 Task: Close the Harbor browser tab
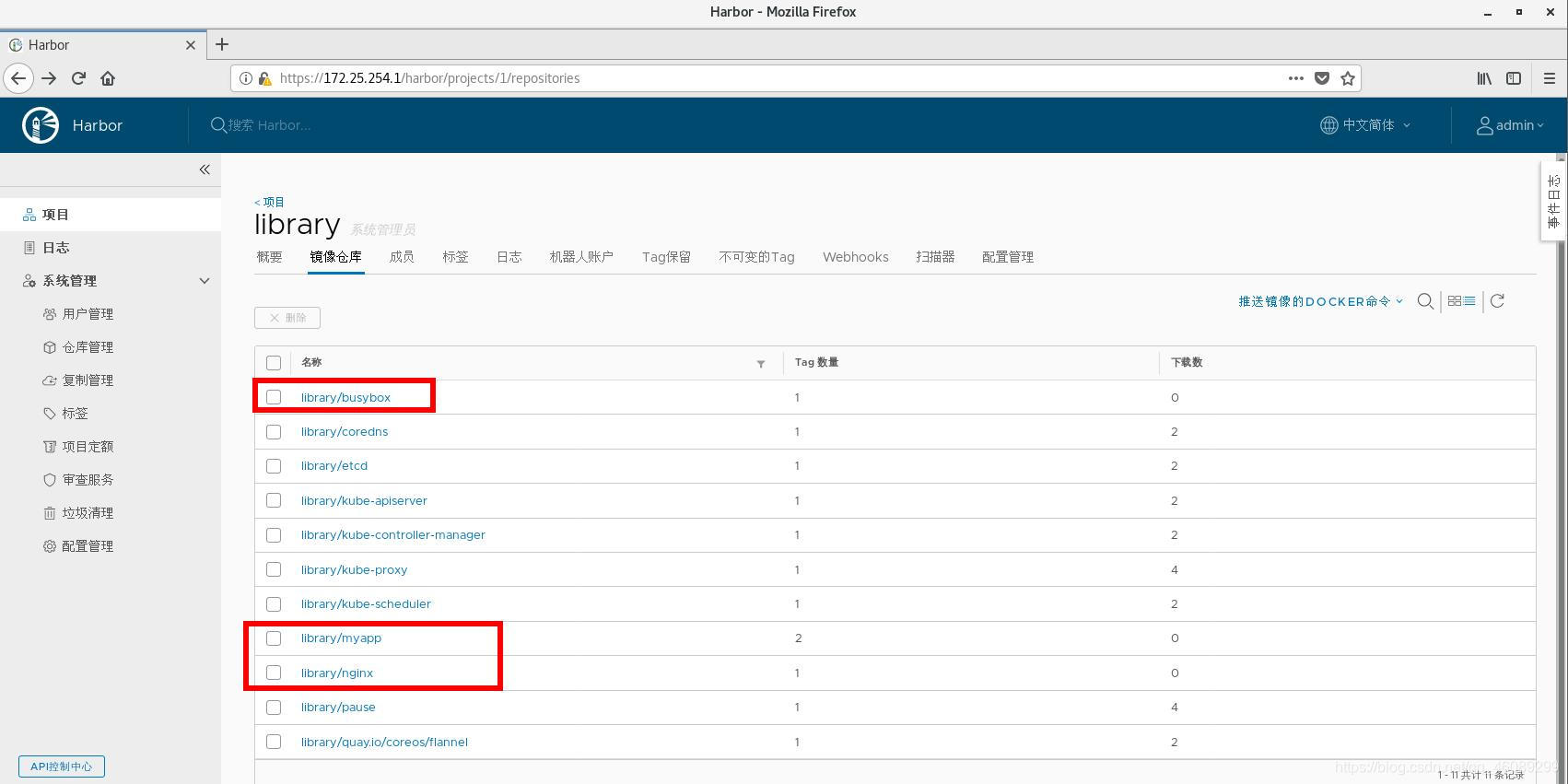pos(191,45)
